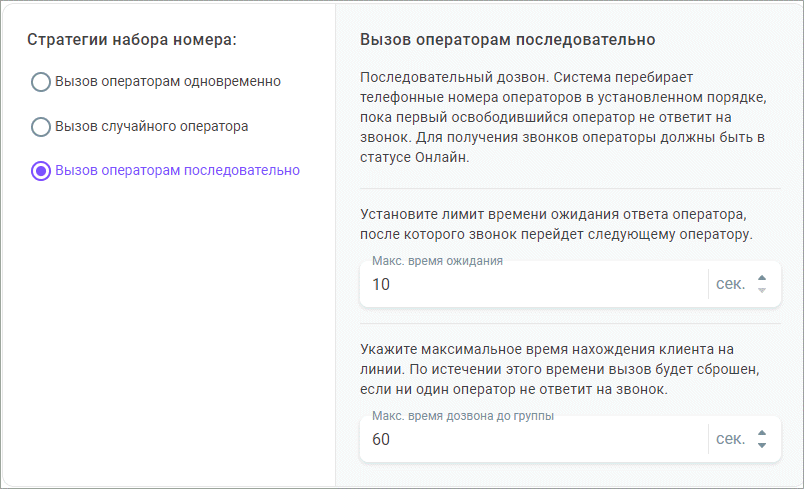Click the 'Укажите максимальное время нахождения' text
The image size is (804, 489).
[559, 369]
